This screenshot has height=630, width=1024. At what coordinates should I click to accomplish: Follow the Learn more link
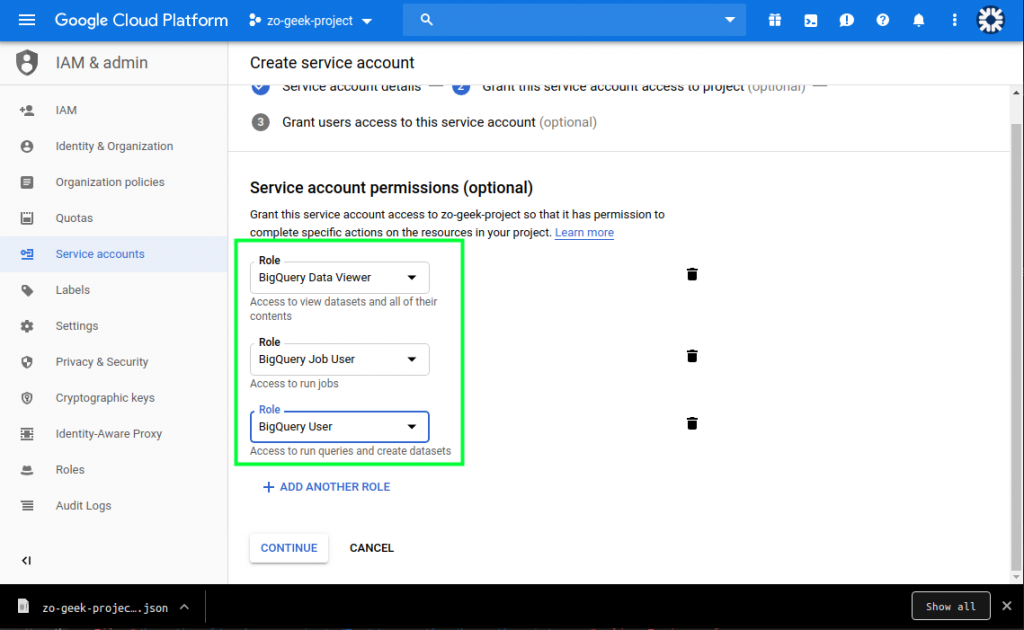click(x=584, y=232)
